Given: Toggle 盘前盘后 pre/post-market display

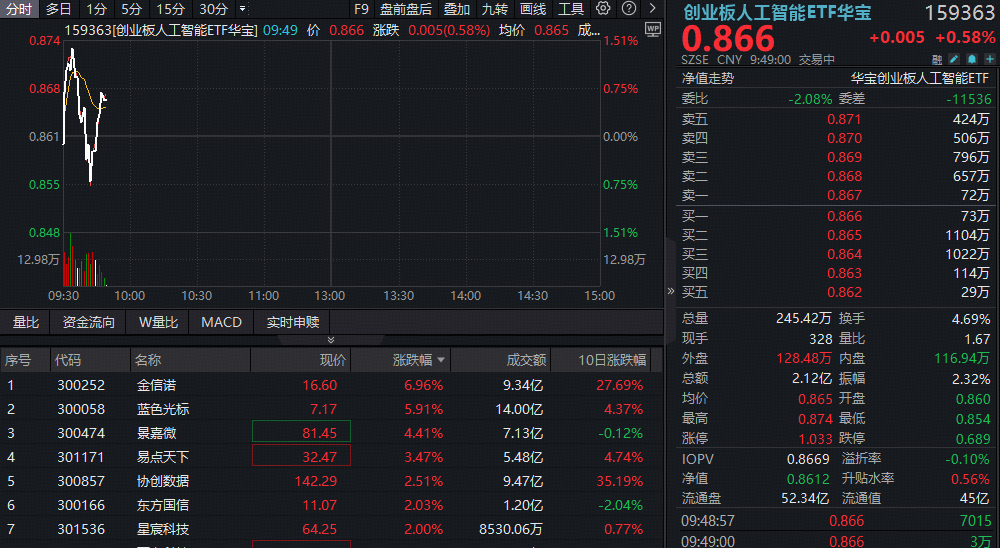Looking at the screenshot, I should [406, 9].
